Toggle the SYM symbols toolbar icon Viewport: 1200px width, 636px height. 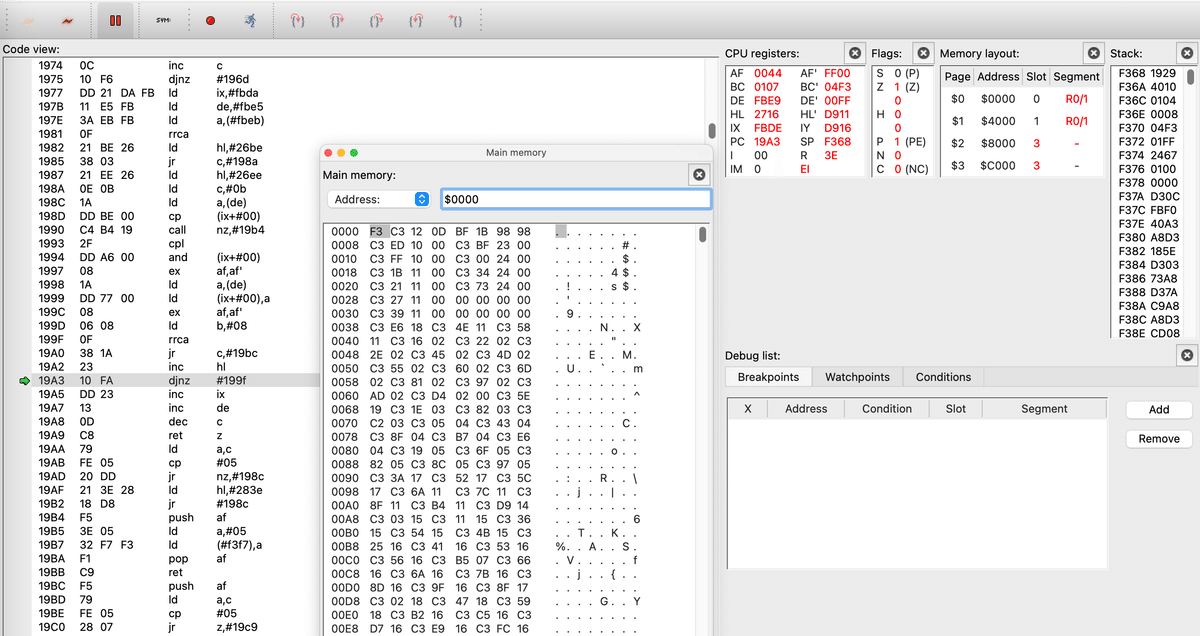pyautogui.click(x=162, y=21)
